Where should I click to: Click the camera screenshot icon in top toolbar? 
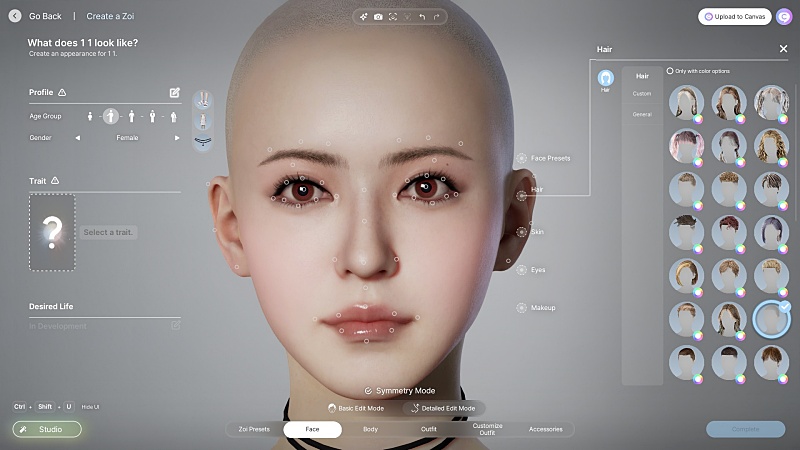[x=378, y=17]
